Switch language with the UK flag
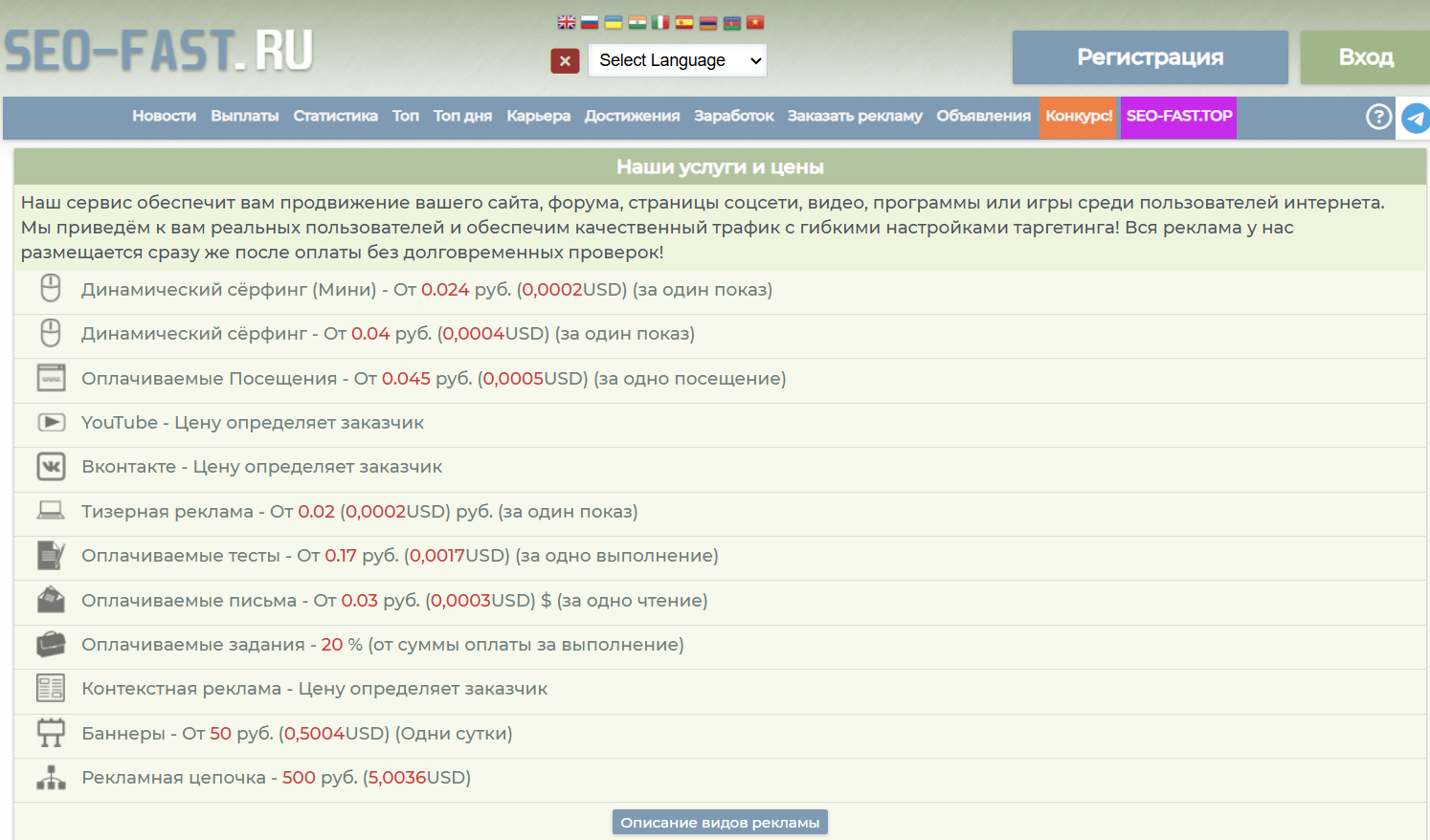1430x840 pixels. (x=567, y=22)
